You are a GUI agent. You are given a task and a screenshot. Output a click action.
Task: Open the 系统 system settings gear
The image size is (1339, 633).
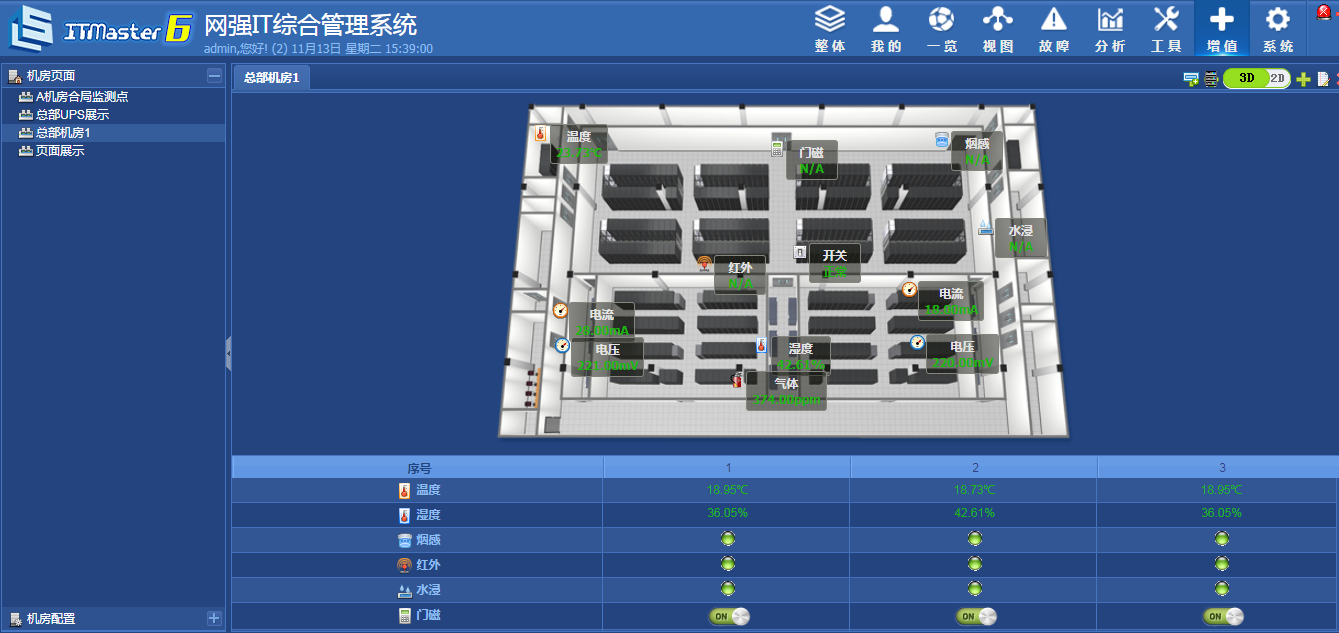[x=1277, y=29]
